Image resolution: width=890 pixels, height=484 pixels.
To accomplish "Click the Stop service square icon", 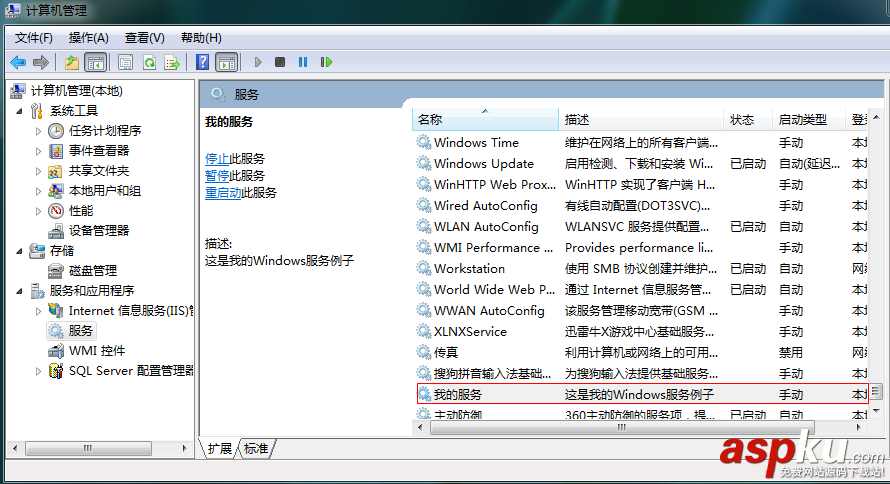I will 280,62.
